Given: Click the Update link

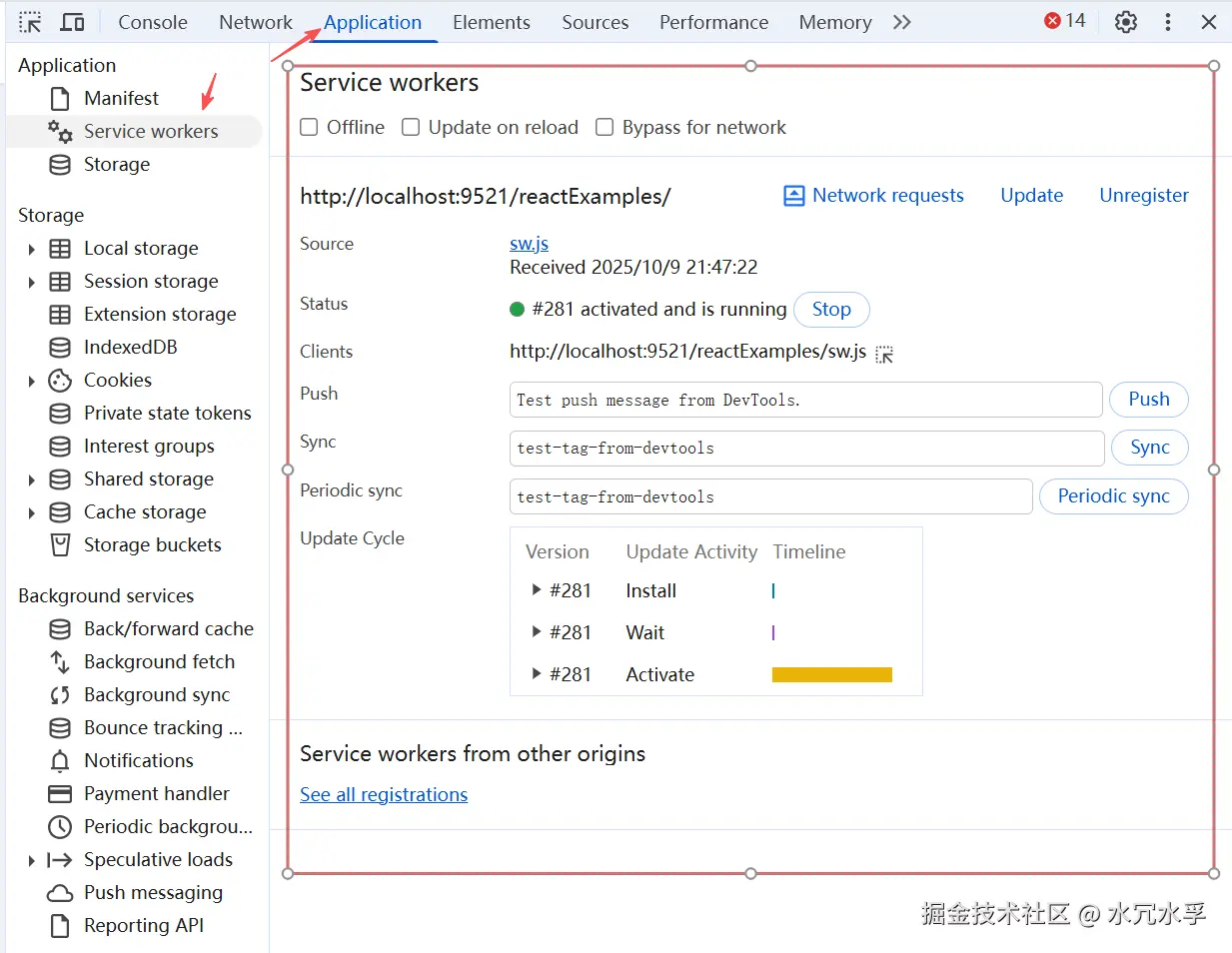Looking at the screenshot, I should coord(1032,196).
